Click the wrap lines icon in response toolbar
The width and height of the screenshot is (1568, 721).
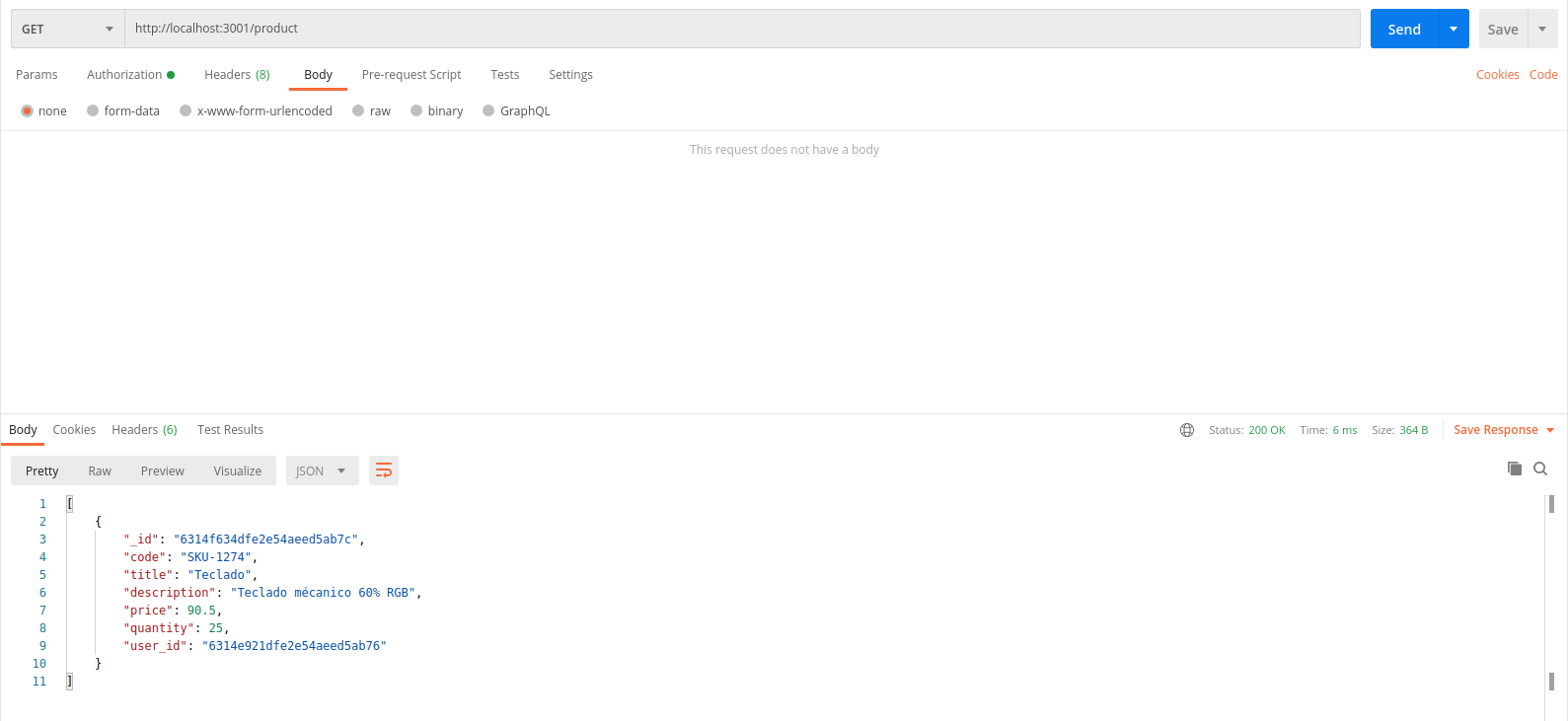pos(384,470)
